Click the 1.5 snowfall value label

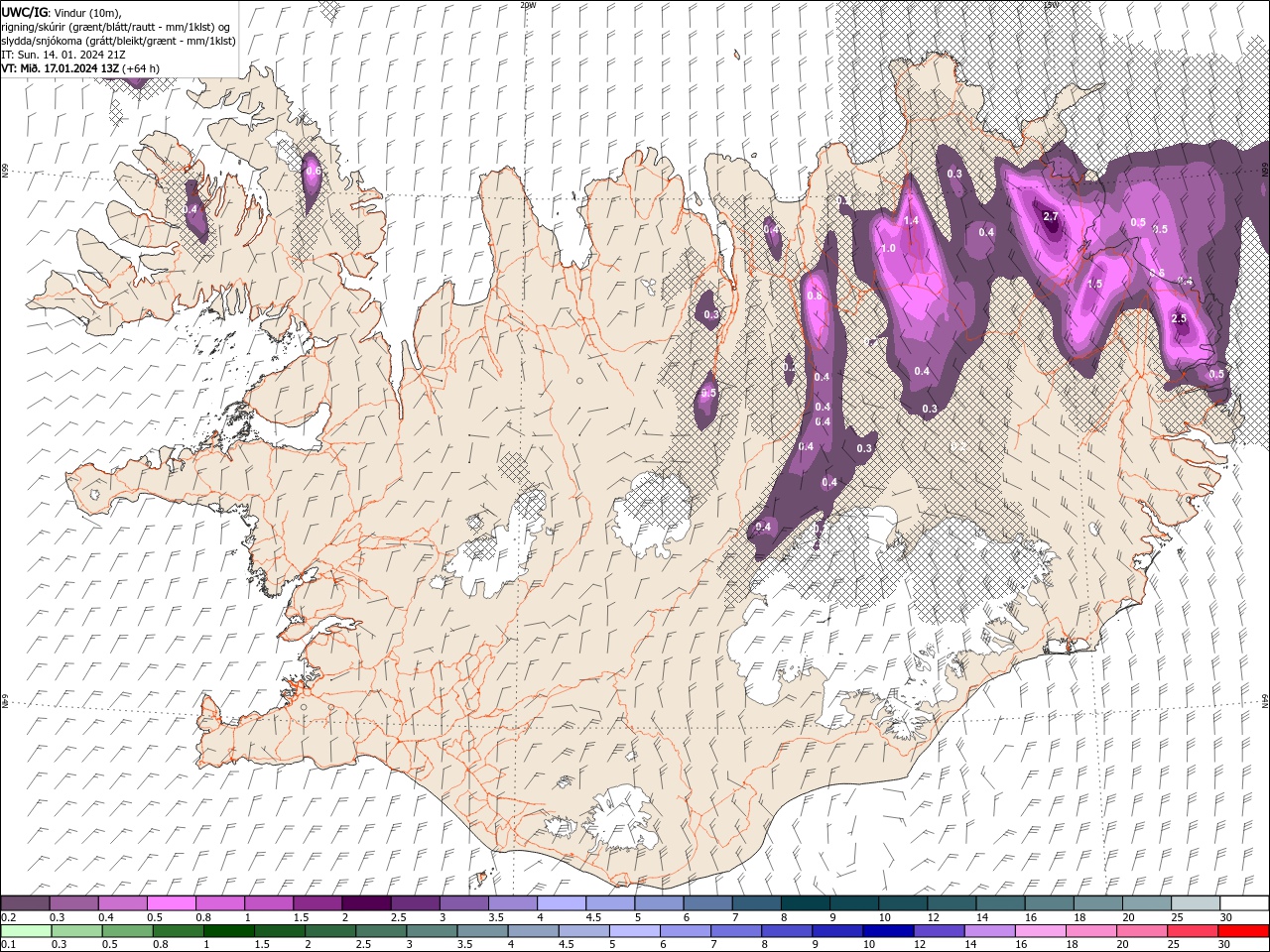click(x=1094, y=284)
